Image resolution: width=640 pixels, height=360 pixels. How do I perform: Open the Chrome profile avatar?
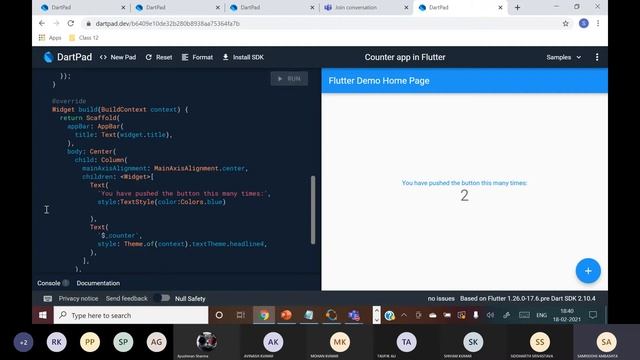coord(584,24)
